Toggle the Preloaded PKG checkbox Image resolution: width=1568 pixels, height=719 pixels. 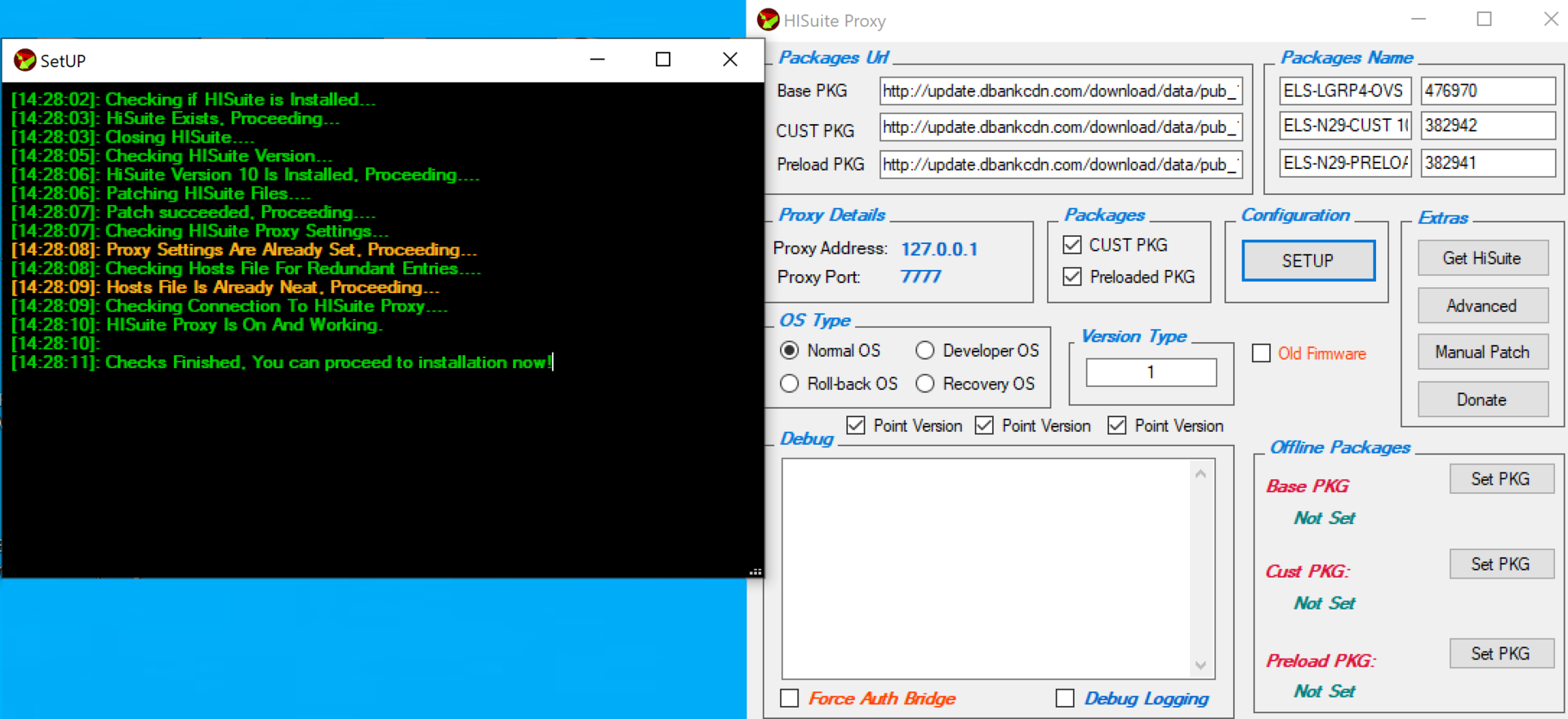(1072, 277)
